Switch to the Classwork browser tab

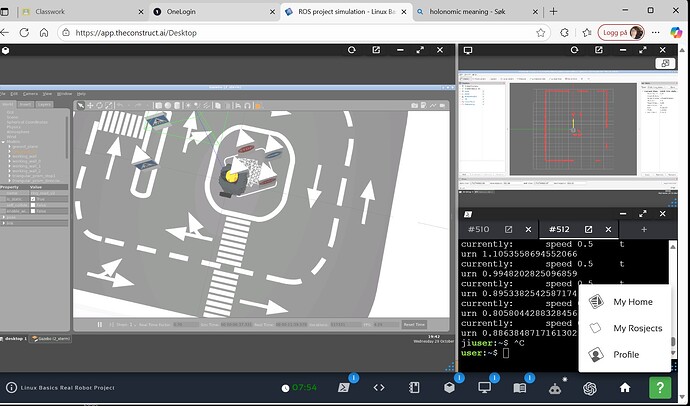[x=84, y=12]
